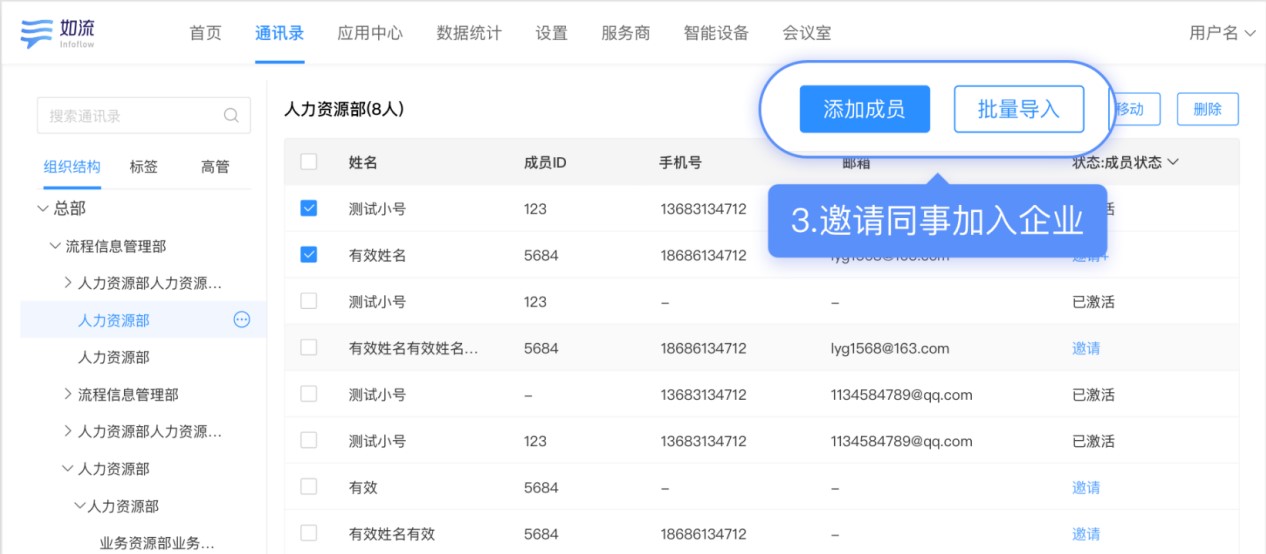The width and height of the screenshot is (1266, 554).
Task: Switch to the 高管 tab
Action: coord(215,167)
